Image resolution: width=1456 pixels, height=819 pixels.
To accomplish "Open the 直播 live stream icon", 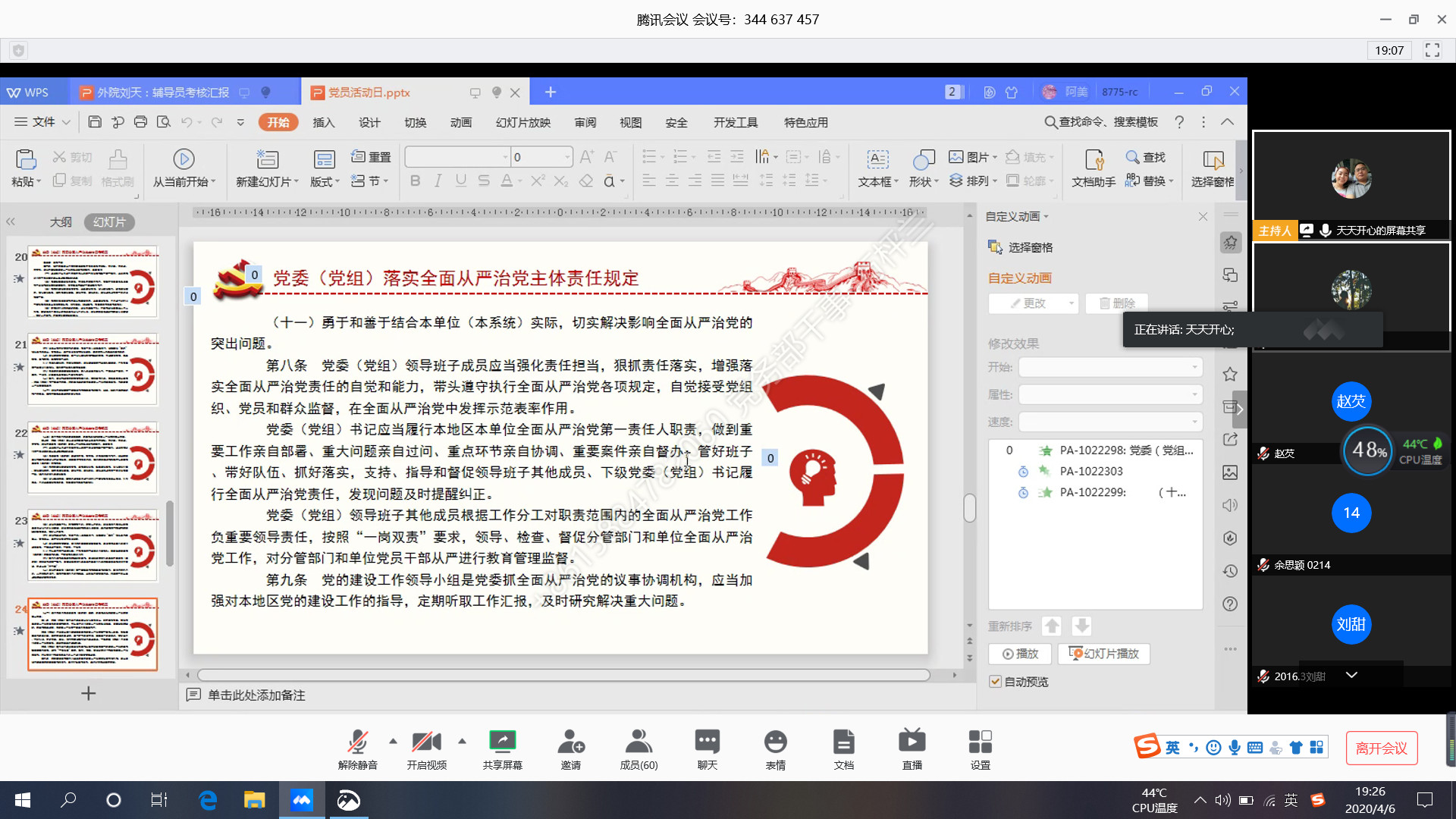I will (x=912, y=741).
